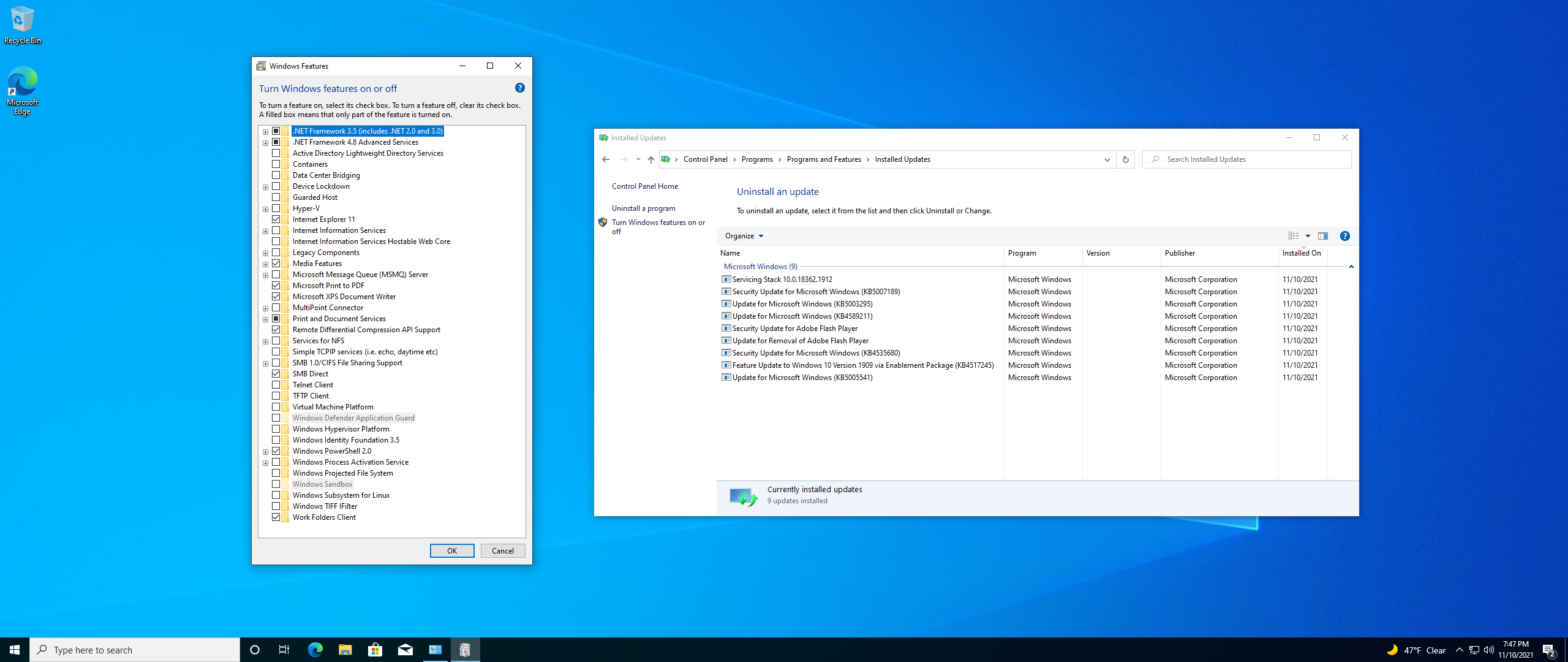Click the taskbar search box

coord(135,650)
